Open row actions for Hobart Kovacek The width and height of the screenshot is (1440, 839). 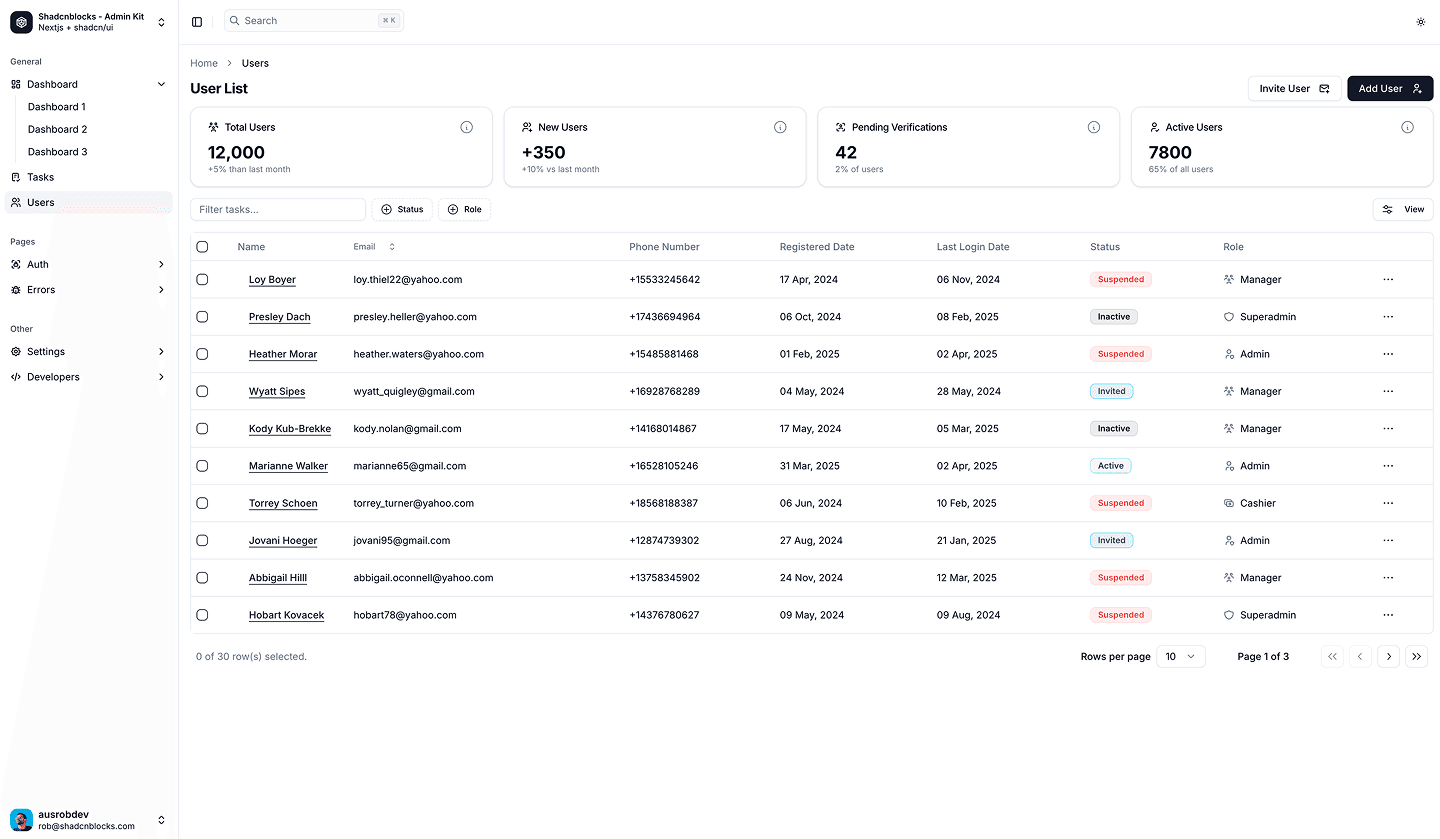[1388, 615]
